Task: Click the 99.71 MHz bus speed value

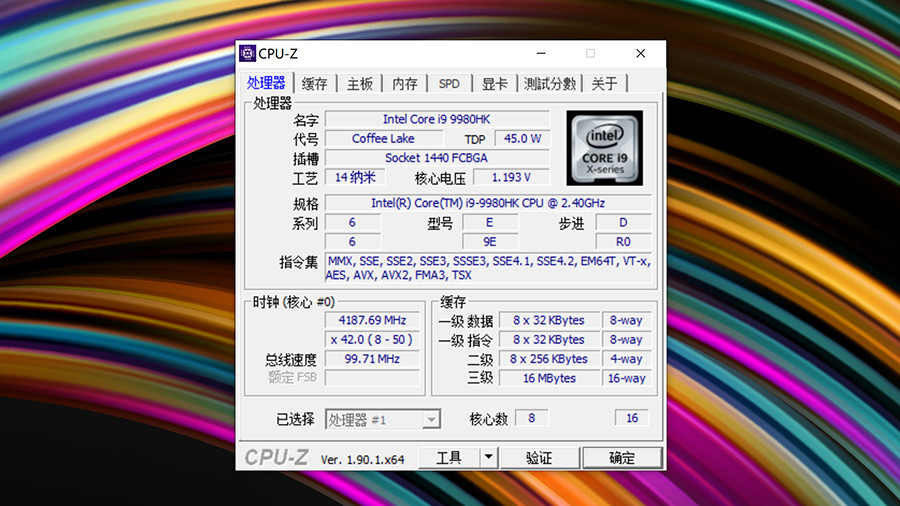Action: tap(372, 359)
